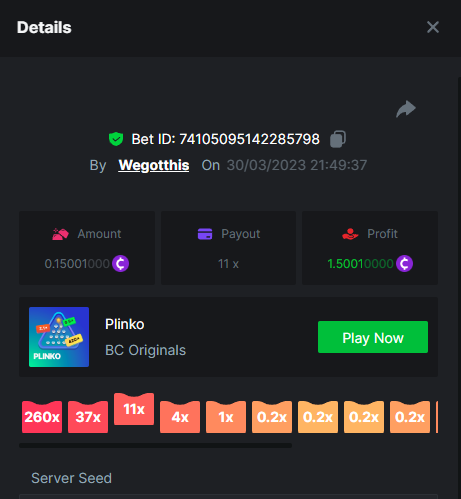
Task: Select the 37x multiplier tile
Action: 88,417
